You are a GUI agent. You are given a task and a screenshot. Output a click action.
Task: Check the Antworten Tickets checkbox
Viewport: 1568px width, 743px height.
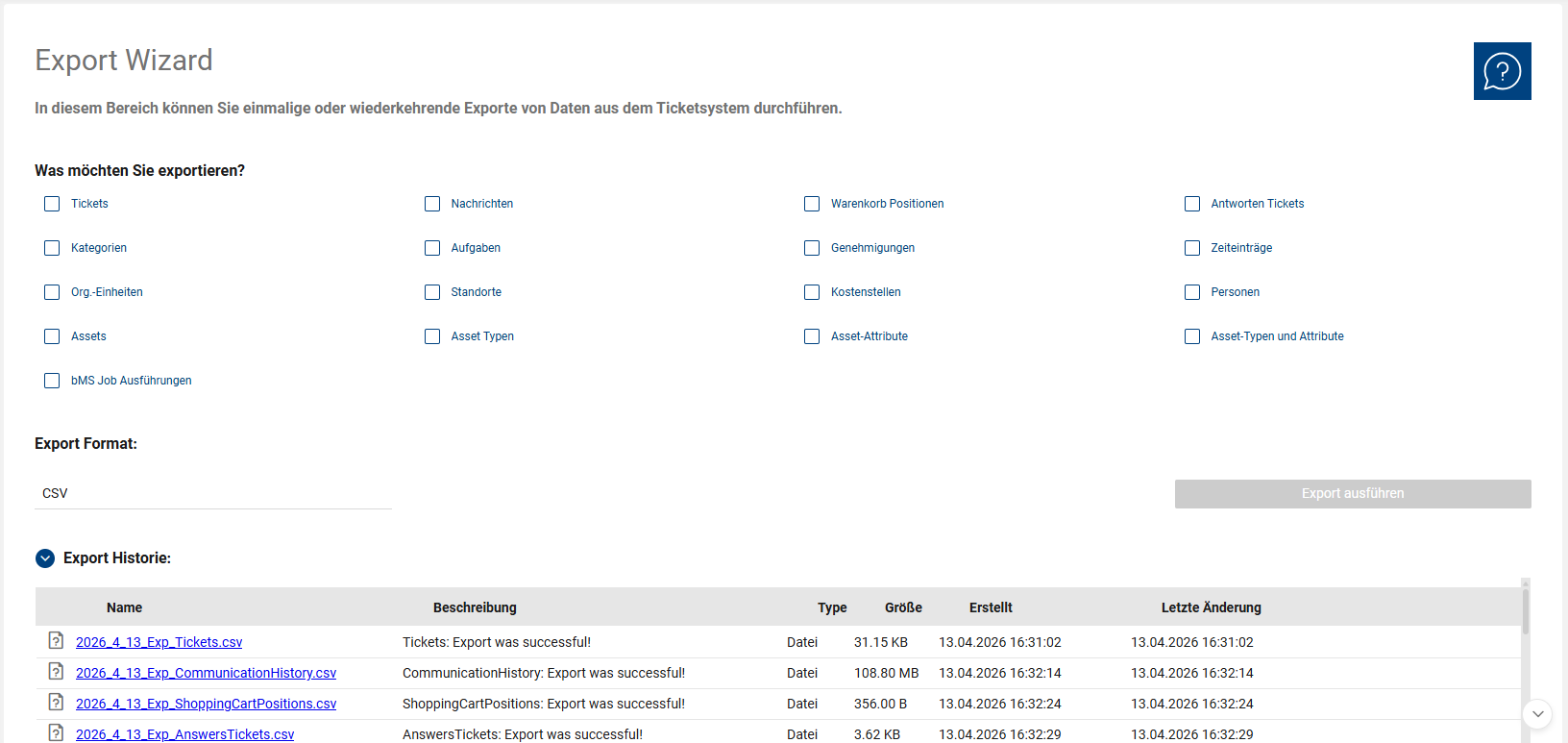(1192, 204)
